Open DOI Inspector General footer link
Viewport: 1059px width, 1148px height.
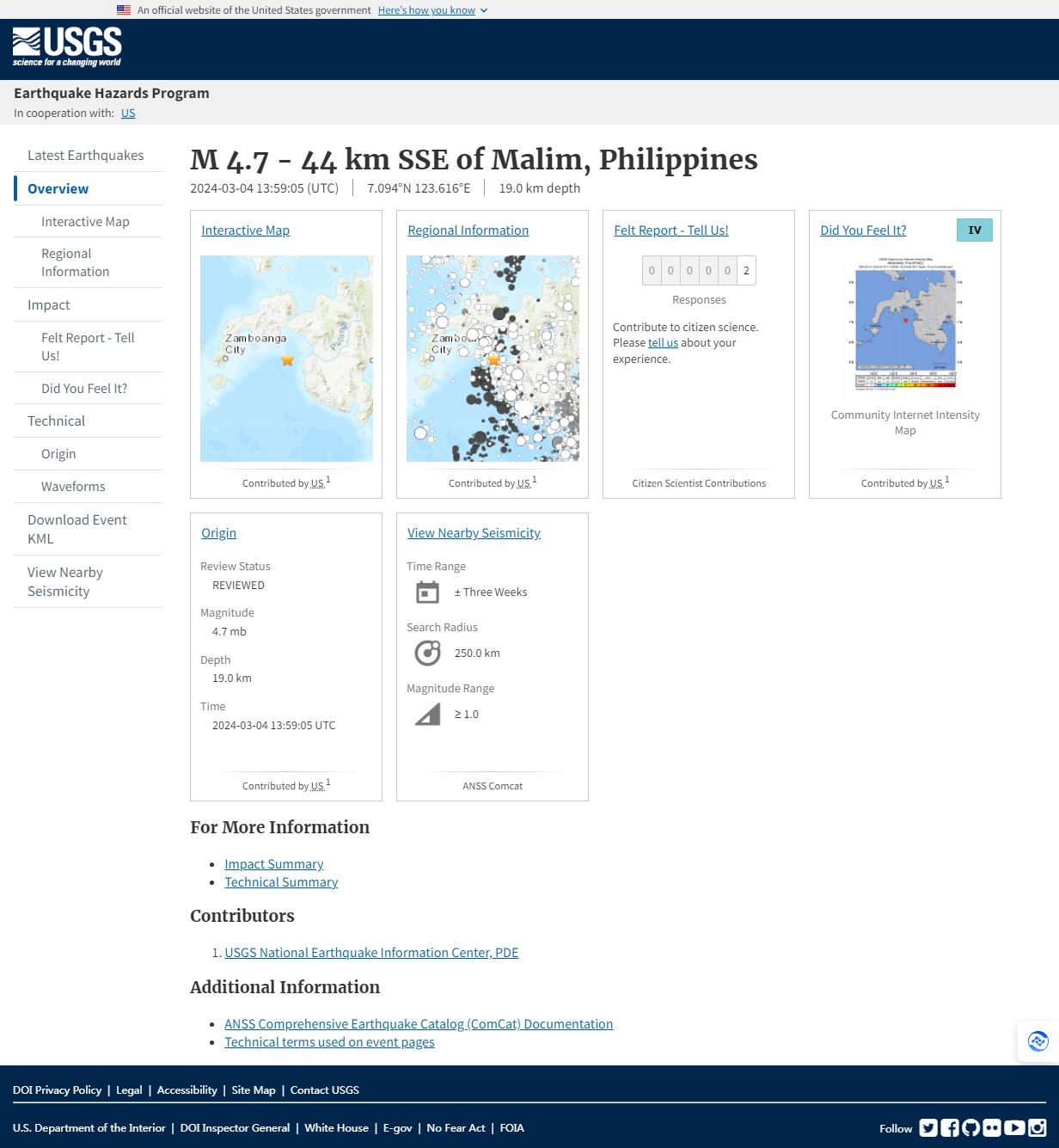[x=235, y=1128]
